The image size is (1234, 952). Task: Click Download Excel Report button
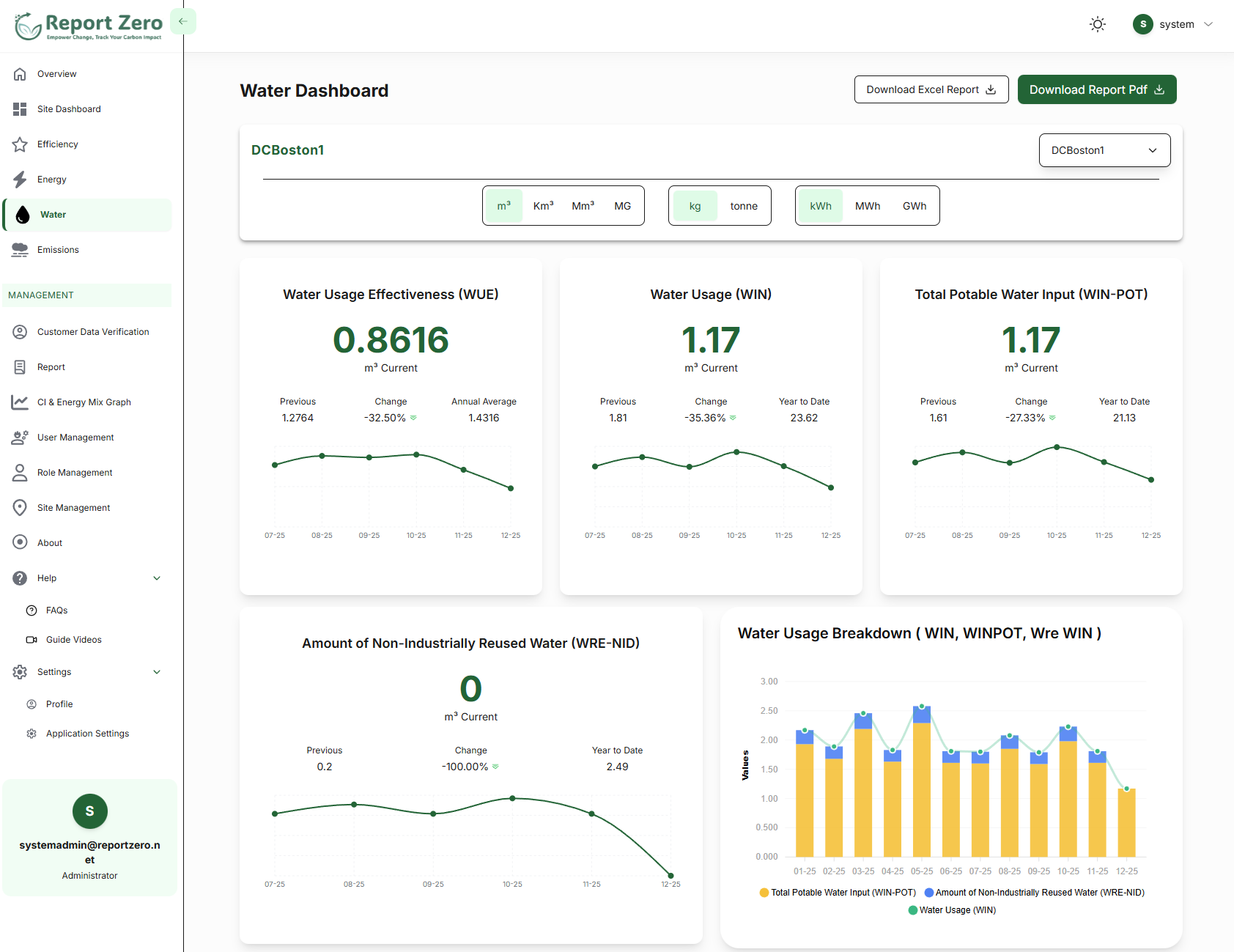pyautogui.click(x=931, y=89)
